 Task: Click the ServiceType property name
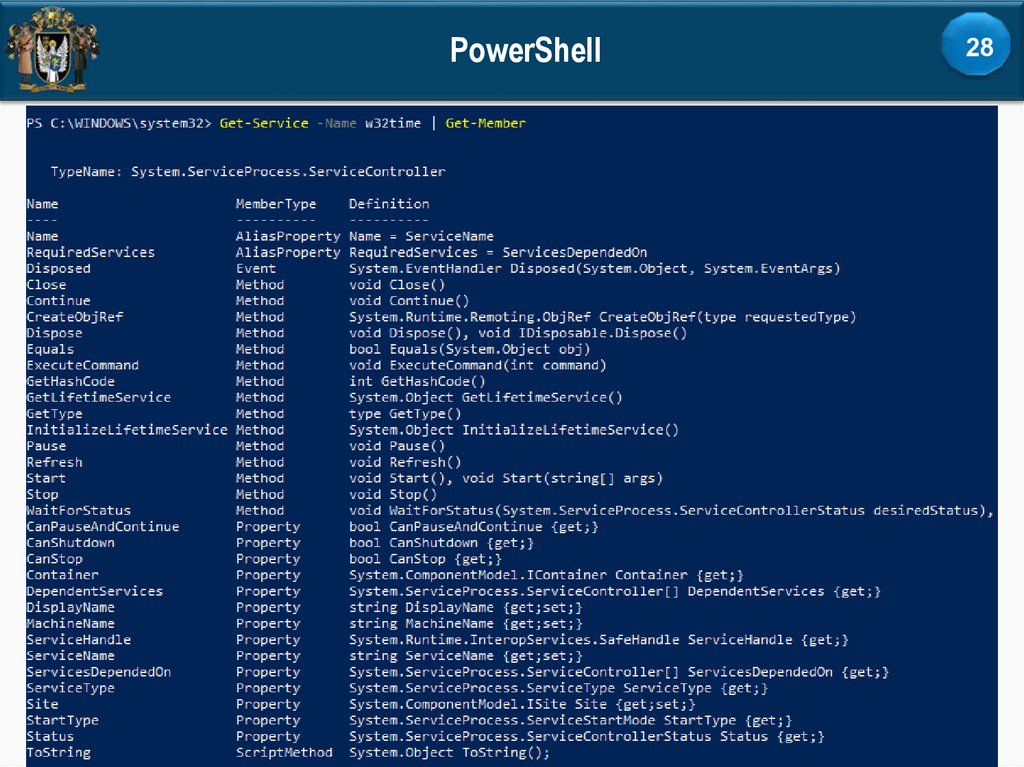pyautogui.click(x=71, y=688)
